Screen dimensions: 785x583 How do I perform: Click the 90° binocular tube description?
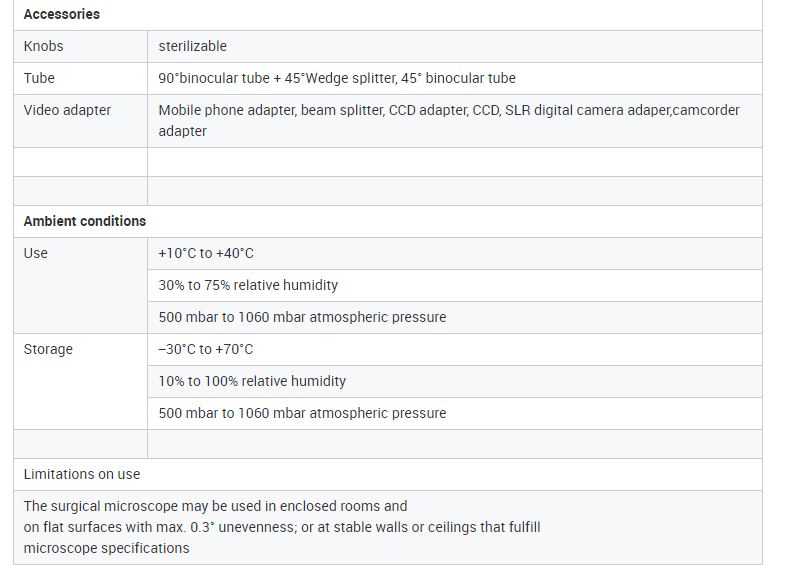click(337, 79)
